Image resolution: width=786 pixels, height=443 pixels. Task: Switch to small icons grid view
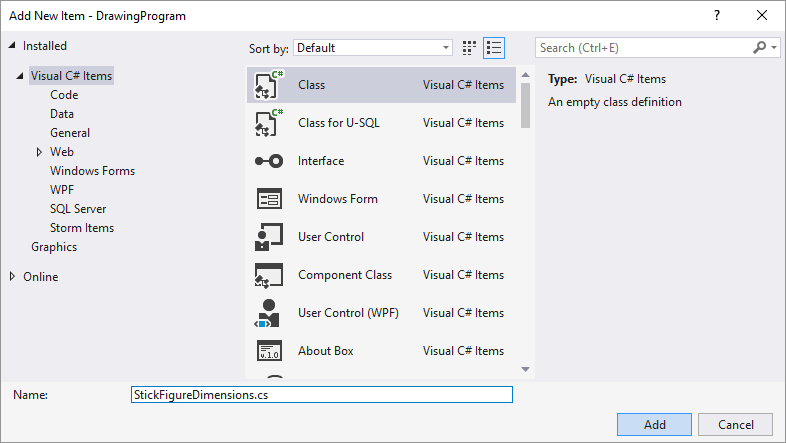(470, 48)
